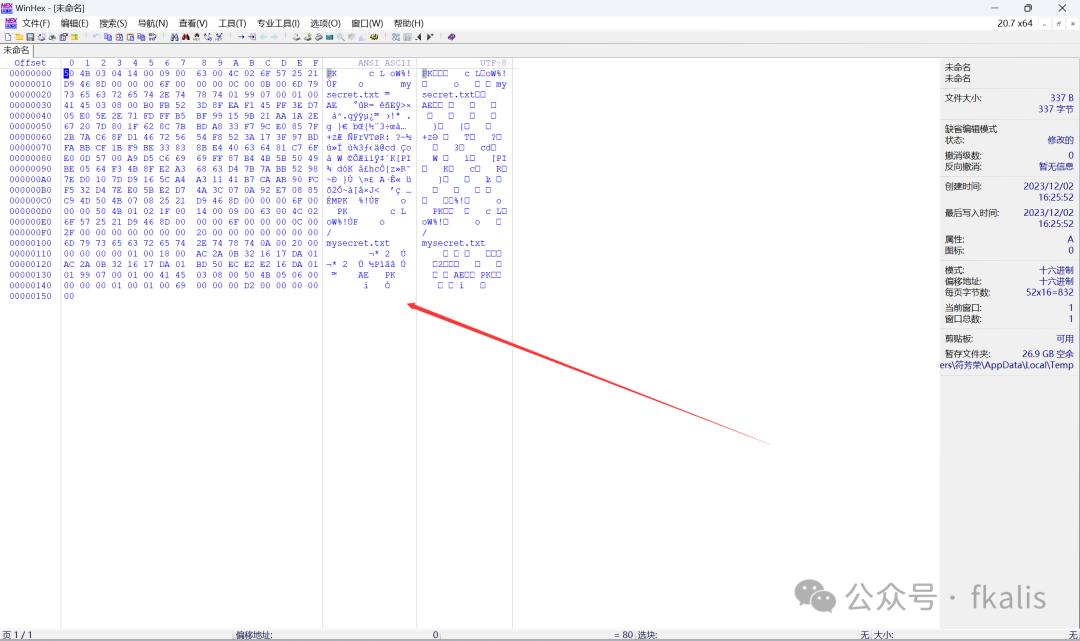Click the black right-pointing triangle icon
Viewport: 1080px width, 641px height.
pyautogui.click(x=430, y=37)
